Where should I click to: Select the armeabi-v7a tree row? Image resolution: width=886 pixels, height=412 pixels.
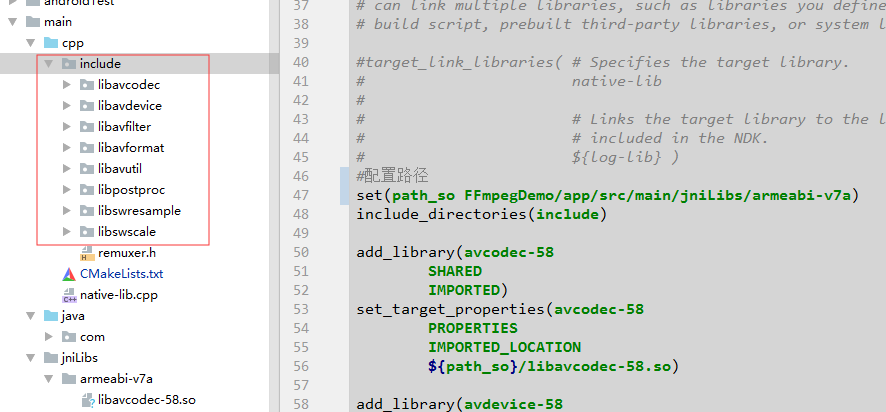116,379
